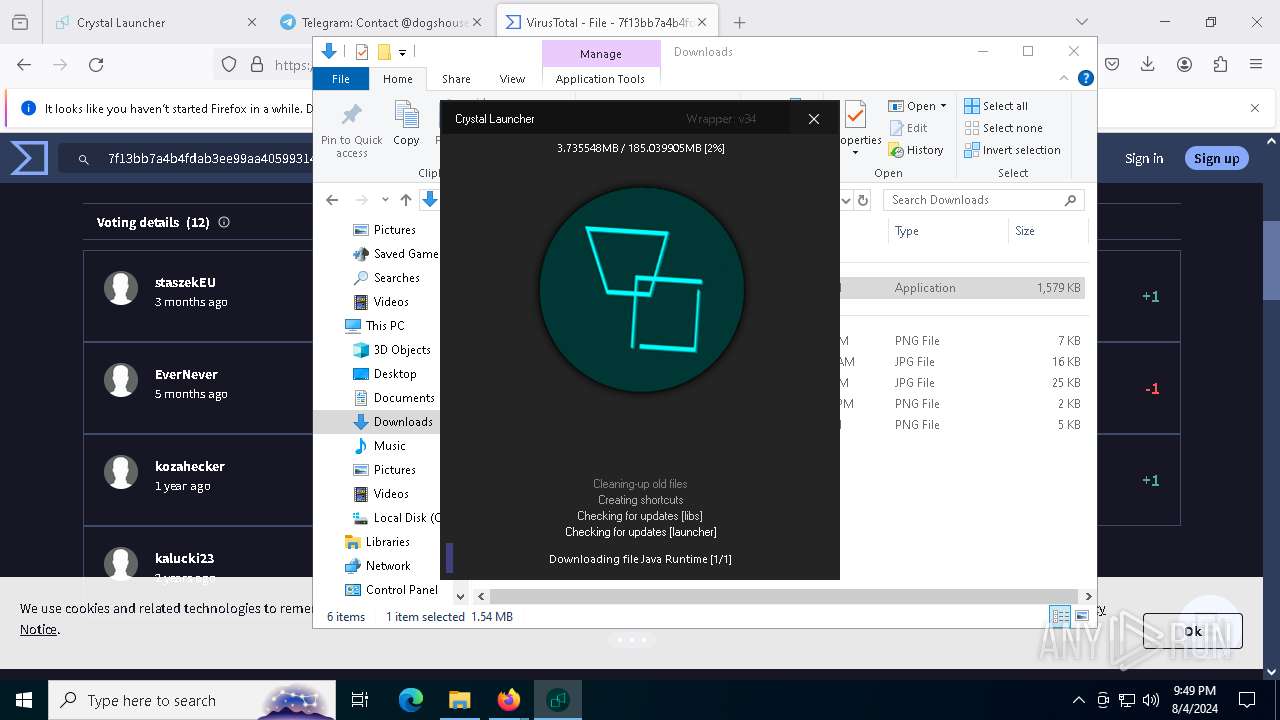
Task: Open voting details info icon
Action: click(x=224, y=222)
